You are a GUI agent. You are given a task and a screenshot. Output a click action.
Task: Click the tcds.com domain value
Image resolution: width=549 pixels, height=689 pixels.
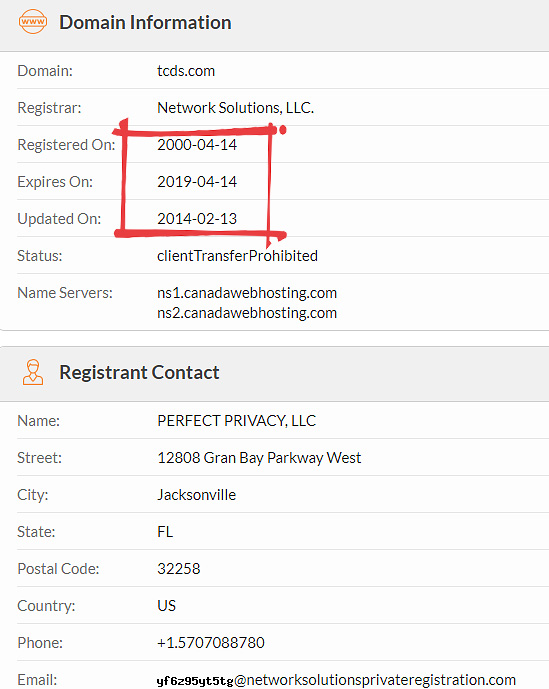186,71
